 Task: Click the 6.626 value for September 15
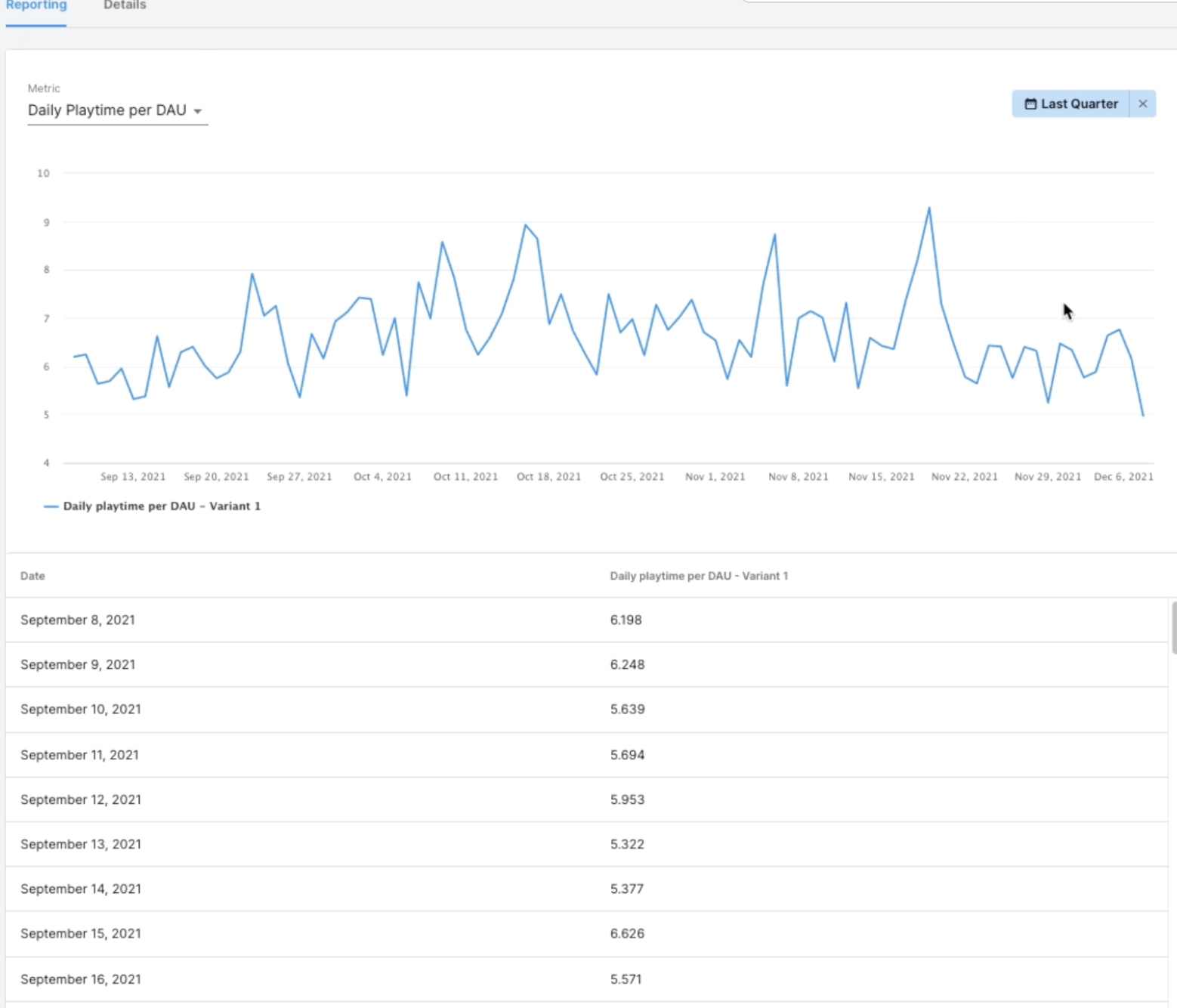(627, 934)
